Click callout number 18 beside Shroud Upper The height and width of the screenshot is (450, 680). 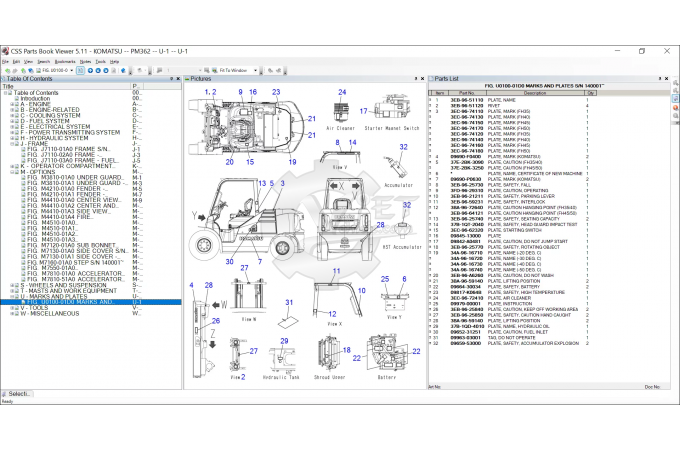347,350
